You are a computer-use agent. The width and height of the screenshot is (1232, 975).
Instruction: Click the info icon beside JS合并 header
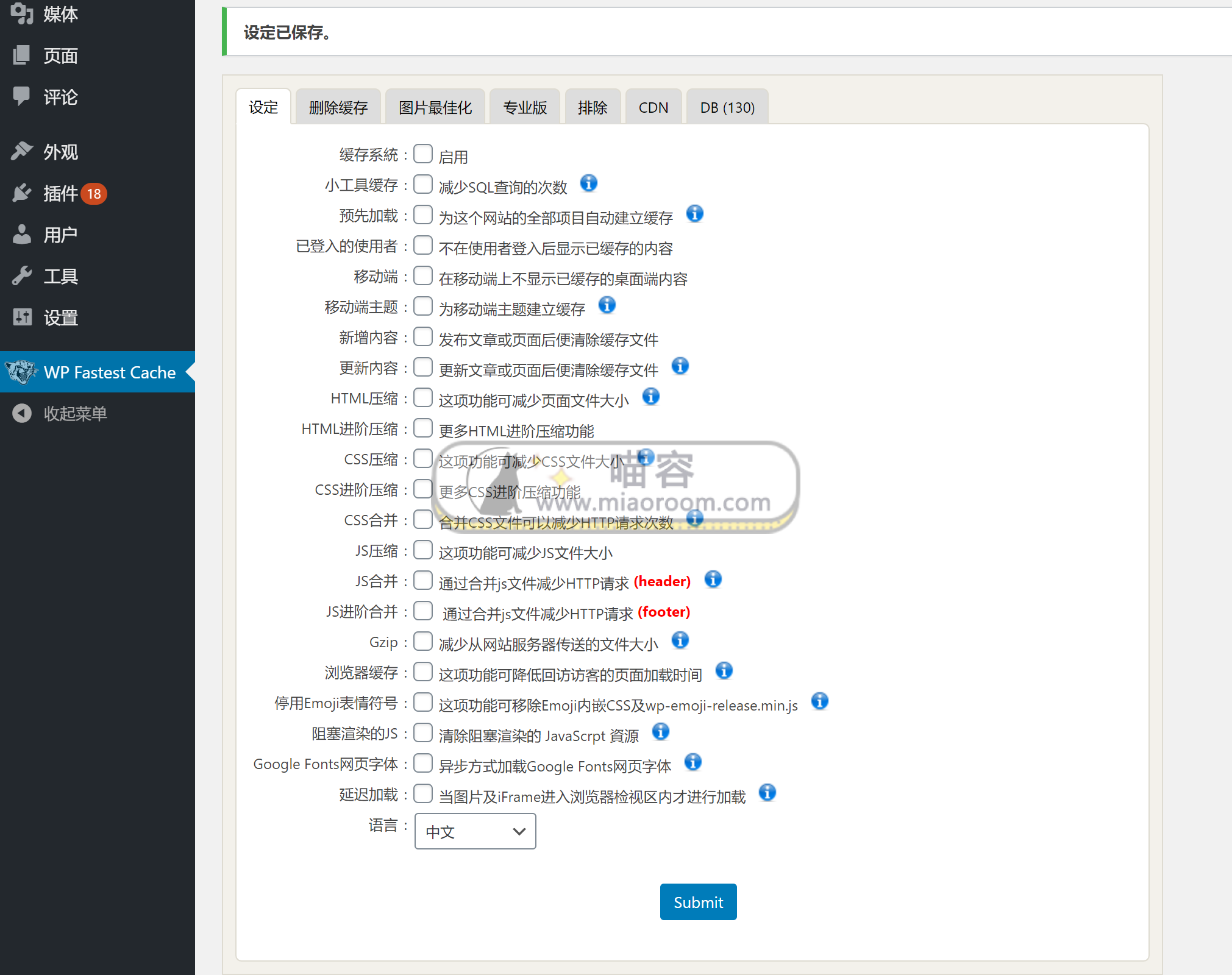pyautogui.click(x=713, y=579)
